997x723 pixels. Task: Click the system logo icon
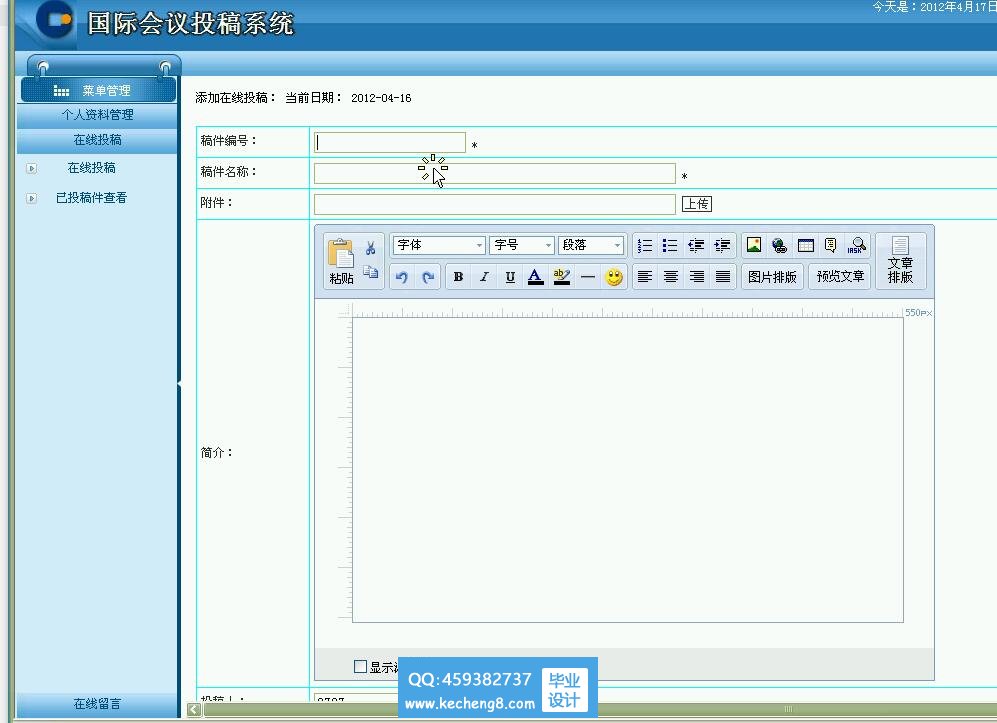[55, 20]
